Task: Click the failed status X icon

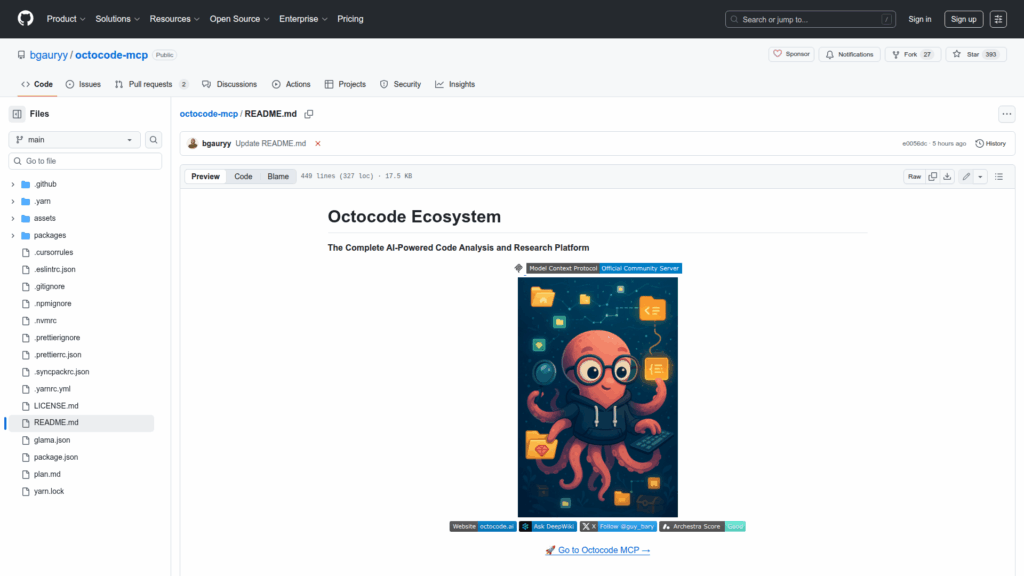Action: tap(318, 144)
